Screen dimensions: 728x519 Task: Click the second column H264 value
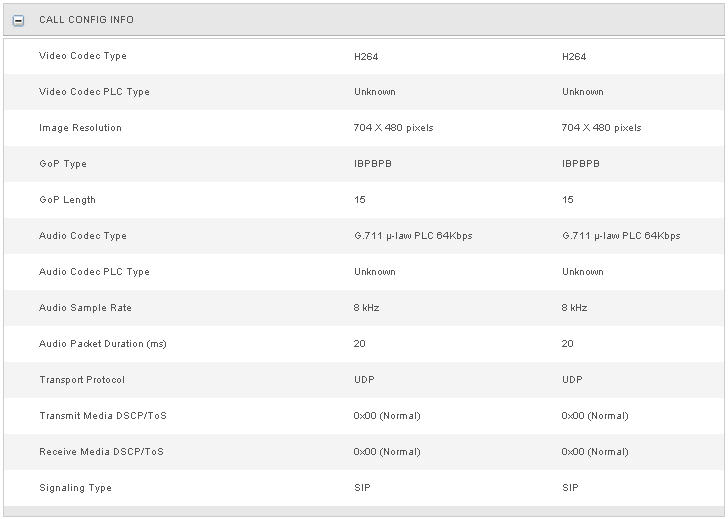click(574, 57)
